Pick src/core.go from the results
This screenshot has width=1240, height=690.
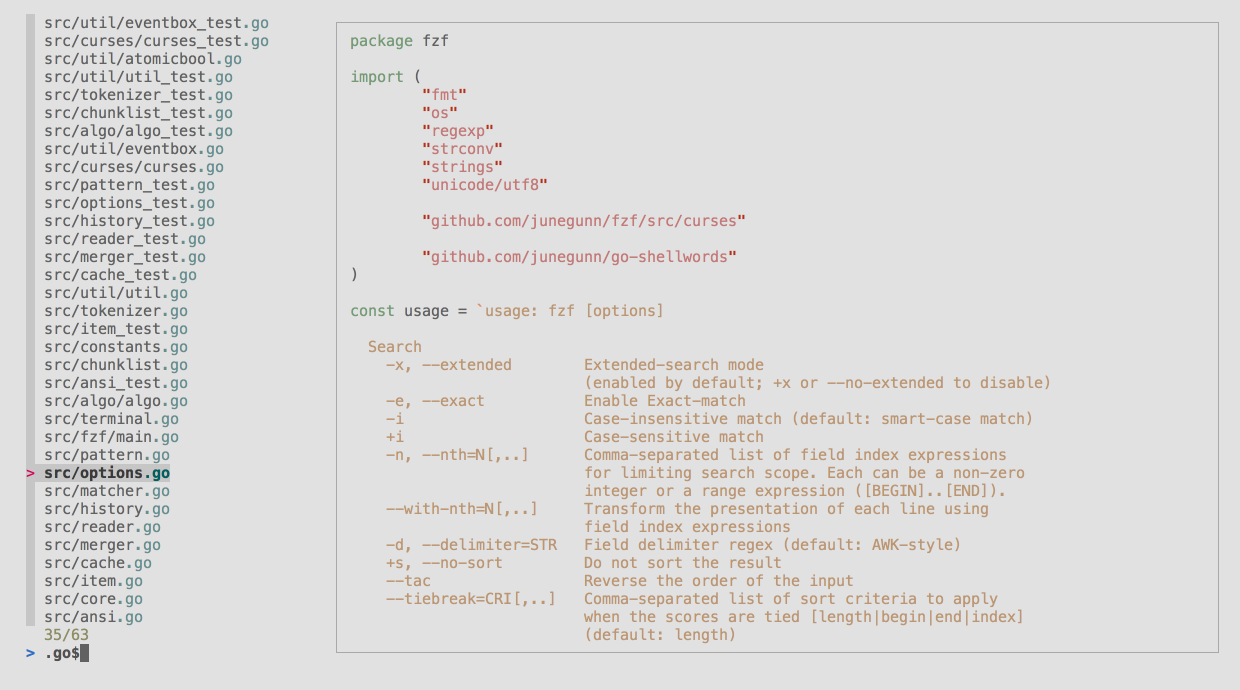tap(93, 599)
